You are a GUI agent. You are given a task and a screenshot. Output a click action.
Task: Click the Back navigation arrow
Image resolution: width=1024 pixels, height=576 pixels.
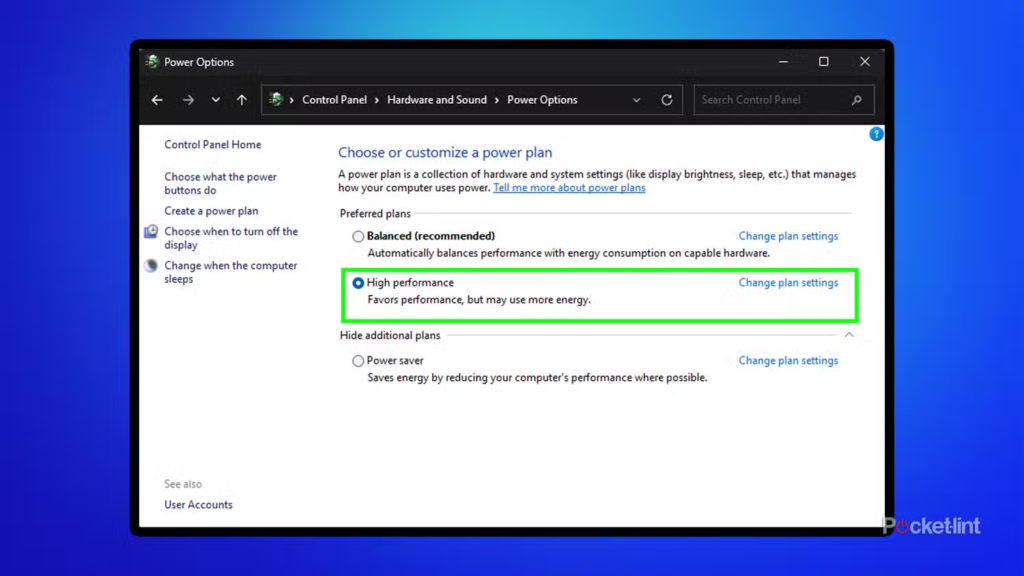157,100
